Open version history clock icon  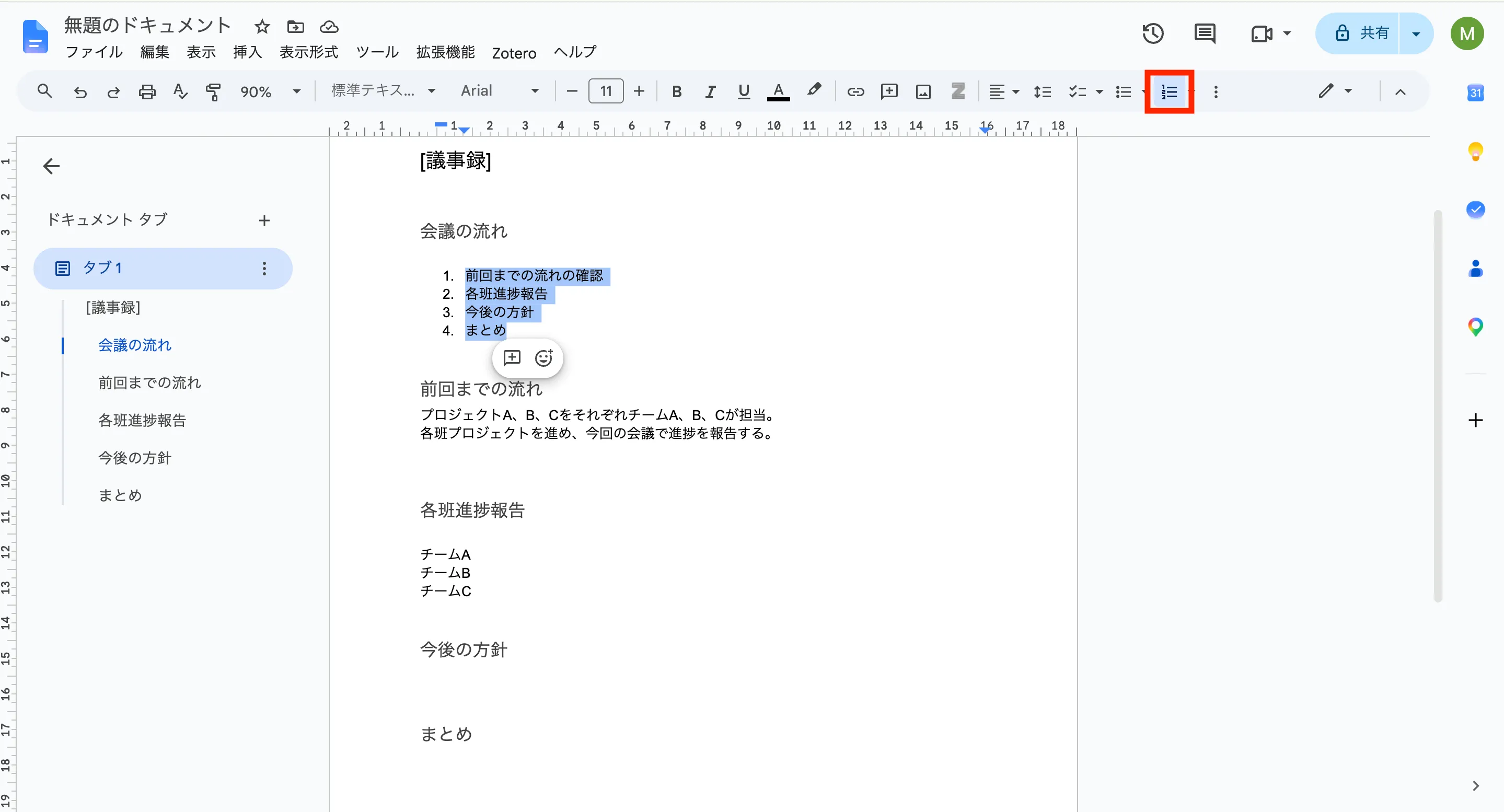click(x=1152, y=33)
